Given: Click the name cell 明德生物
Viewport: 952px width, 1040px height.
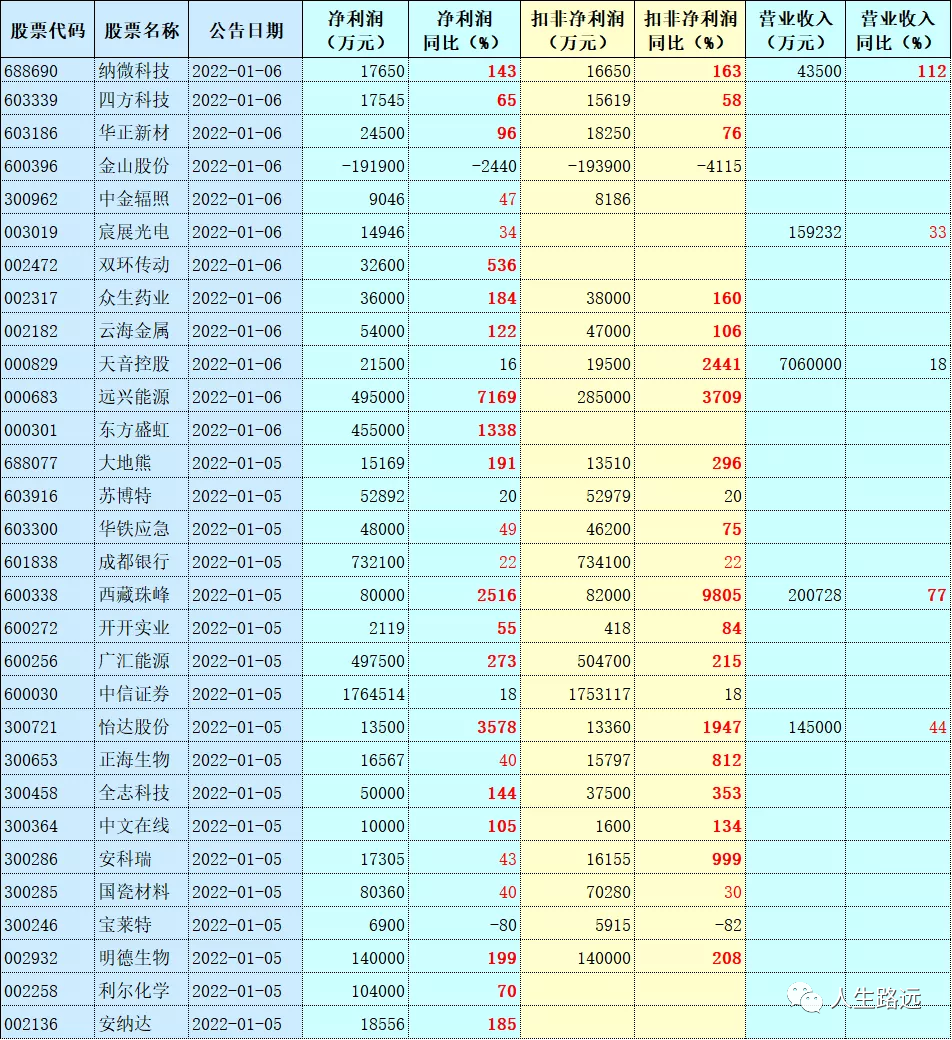Looking at the screenshot, I should (141, 958).
